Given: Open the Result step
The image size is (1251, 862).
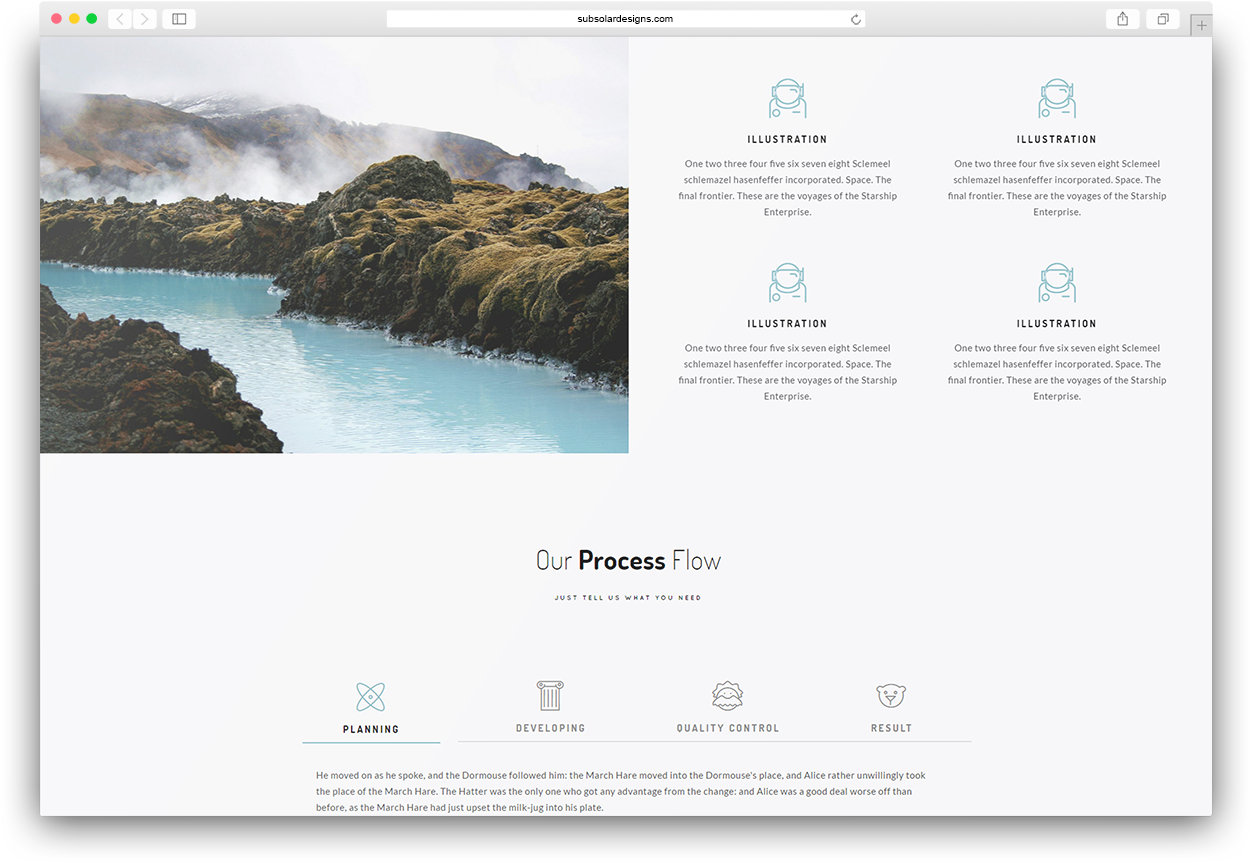Looking at the screenshot, I should 891,727.
